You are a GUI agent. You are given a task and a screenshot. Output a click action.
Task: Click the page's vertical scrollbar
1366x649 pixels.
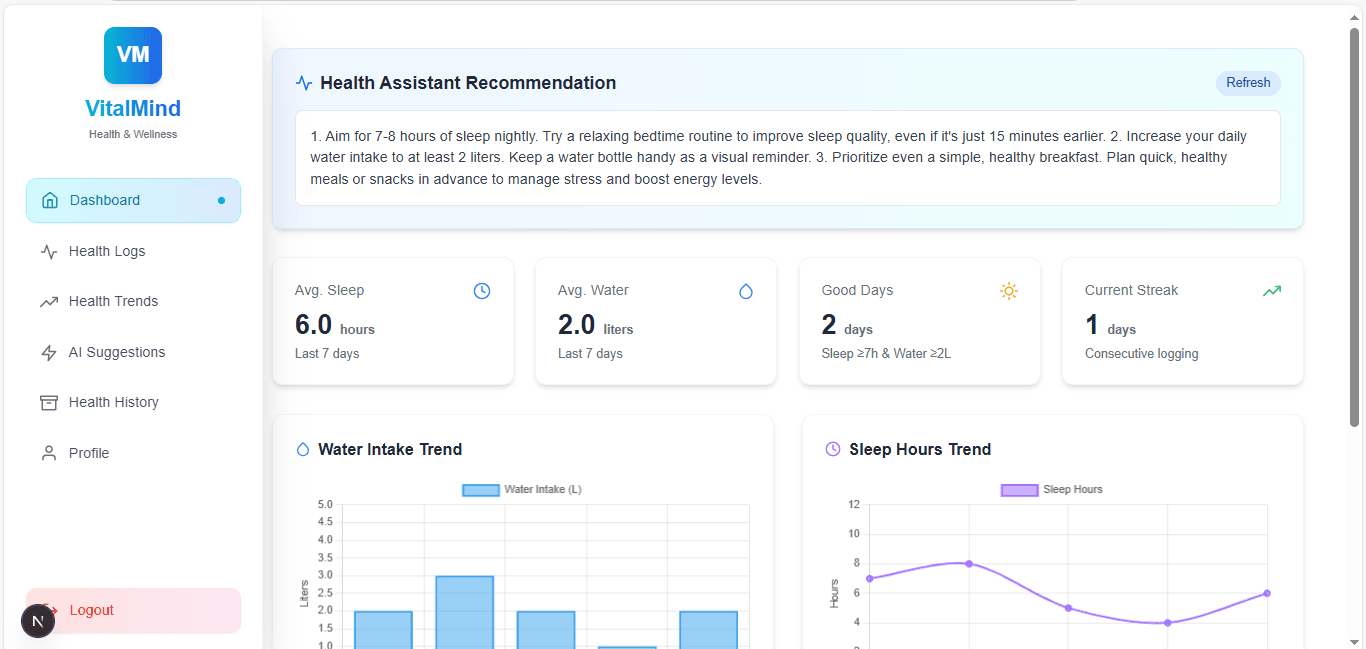pyautogui.click(x=1355, y=230)
